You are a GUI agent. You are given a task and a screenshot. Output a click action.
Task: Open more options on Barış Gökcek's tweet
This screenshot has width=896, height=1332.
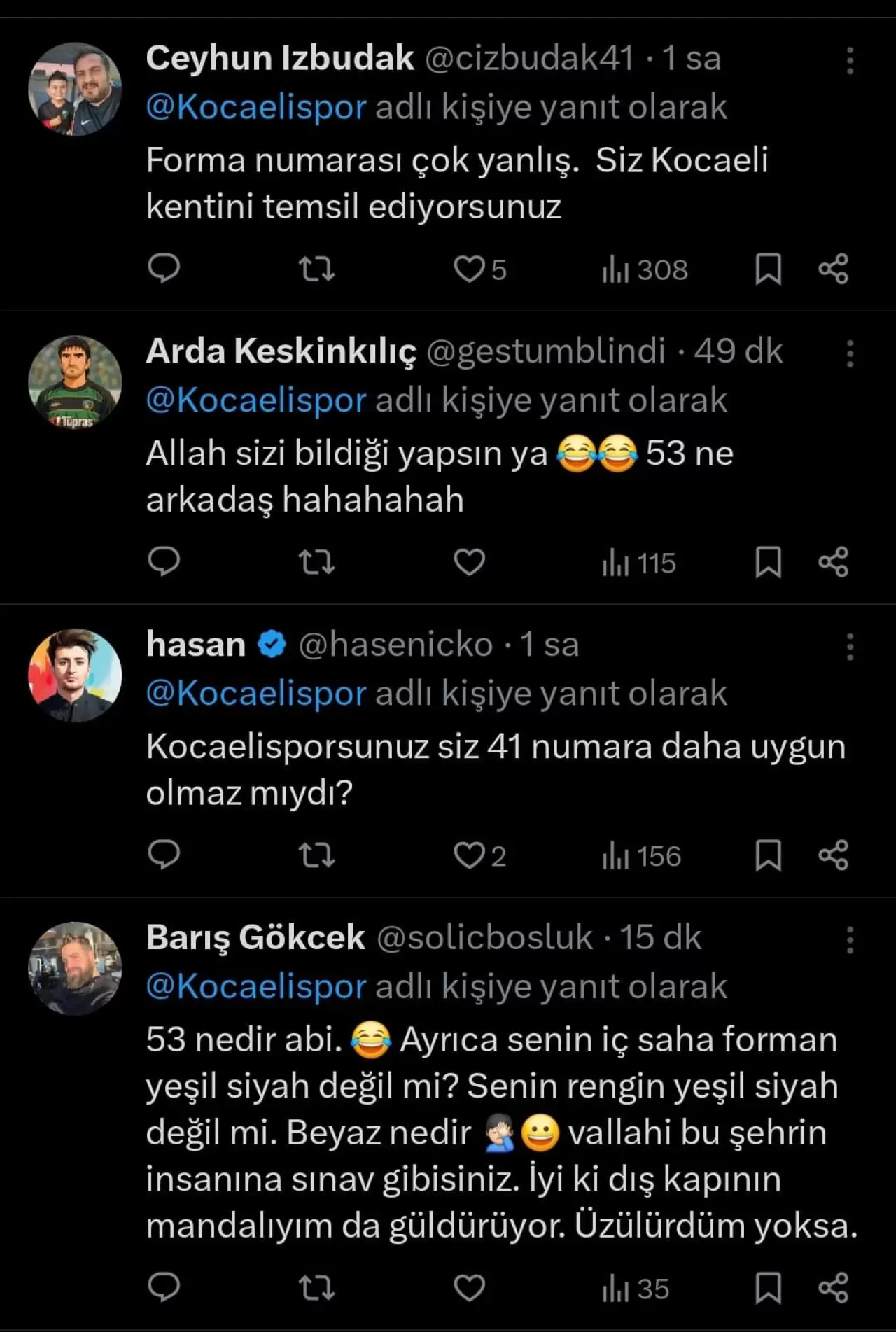850,940
